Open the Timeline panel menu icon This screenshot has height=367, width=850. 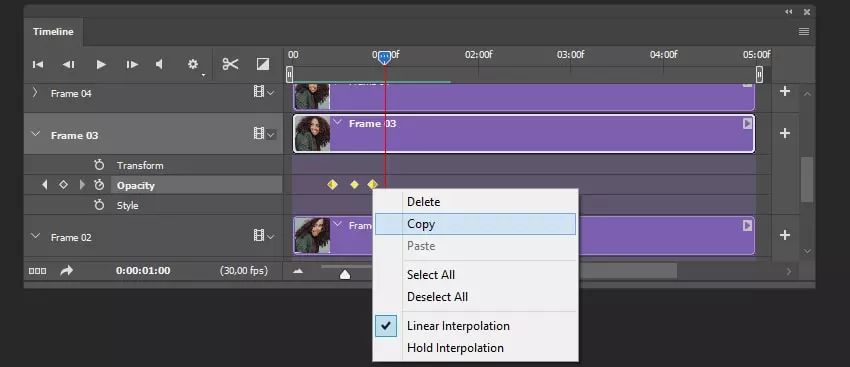804,31
